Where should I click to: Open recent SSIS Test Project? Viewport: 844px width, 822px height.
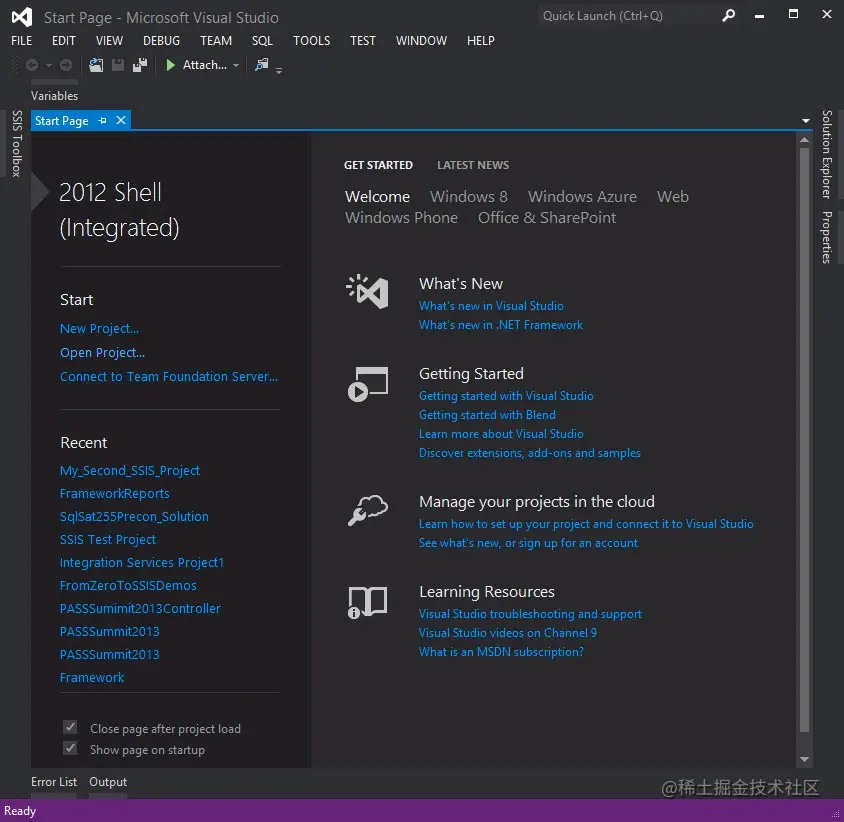point(108,539)
